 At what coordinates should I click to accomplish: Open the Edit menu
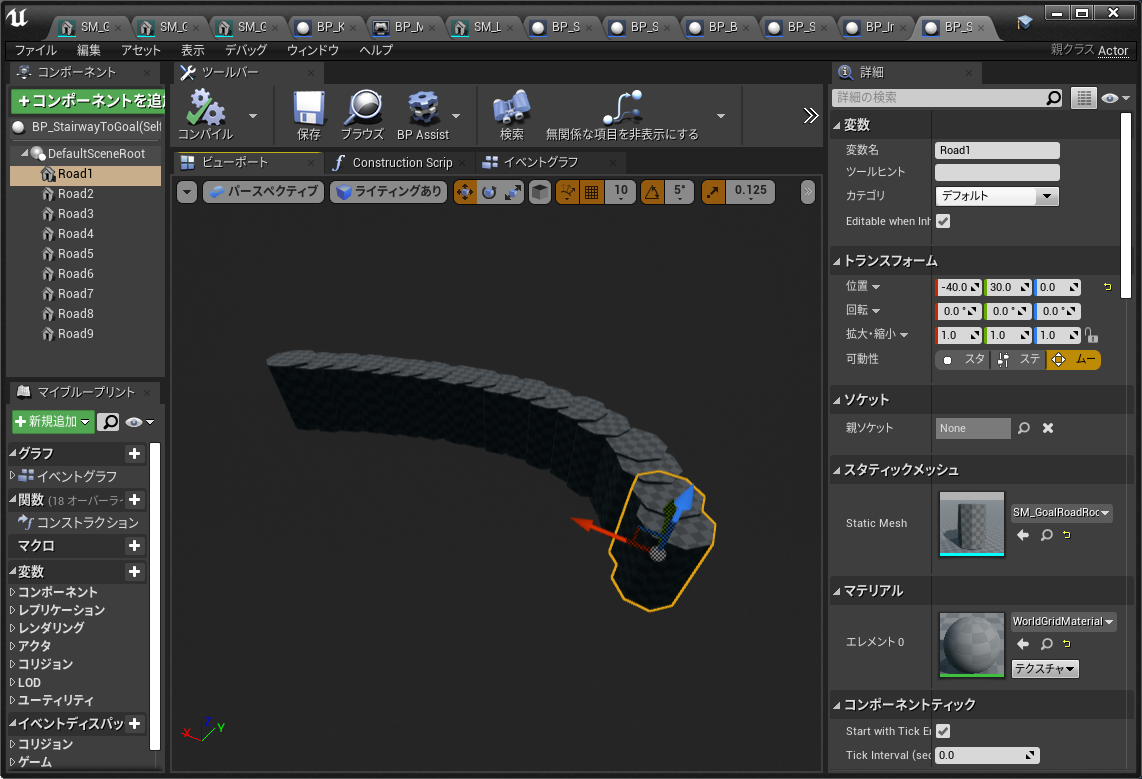click(89, 50)
